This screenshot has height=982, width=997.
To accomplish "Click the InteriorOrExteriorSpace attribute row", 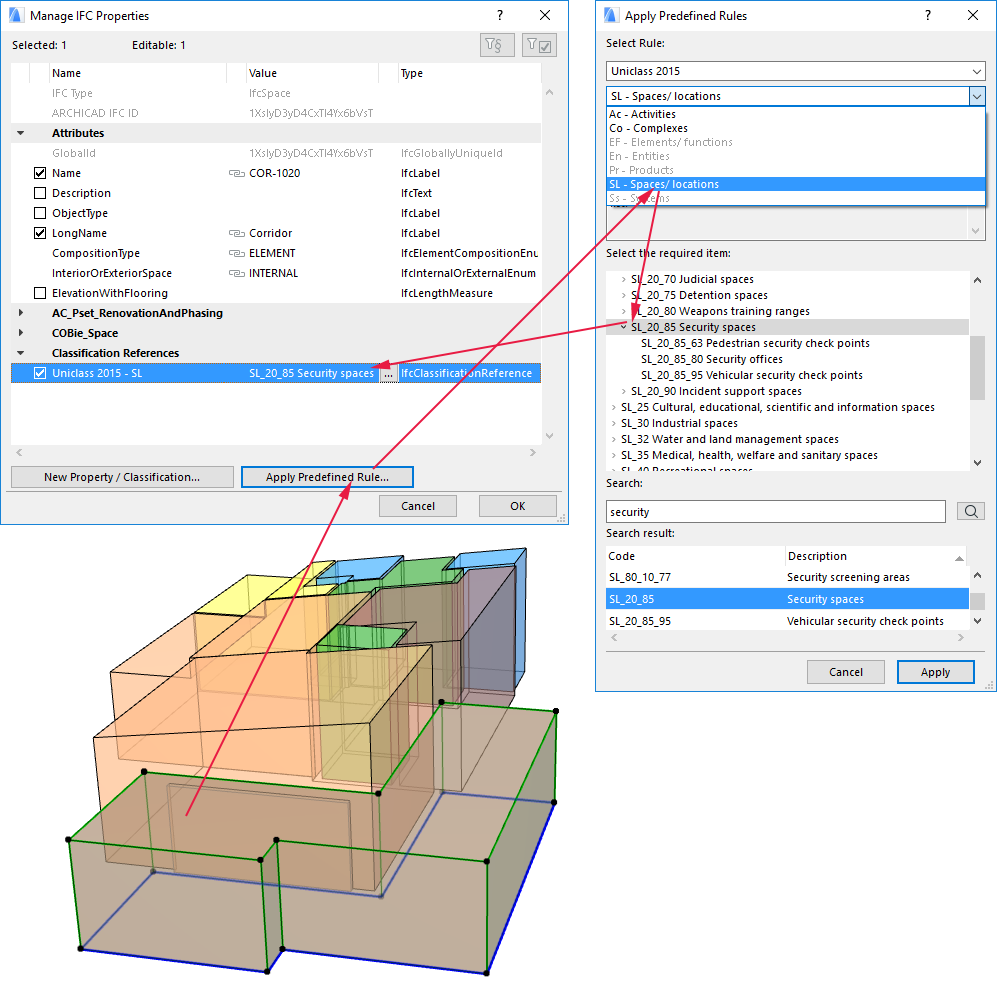I will (276, 273).
